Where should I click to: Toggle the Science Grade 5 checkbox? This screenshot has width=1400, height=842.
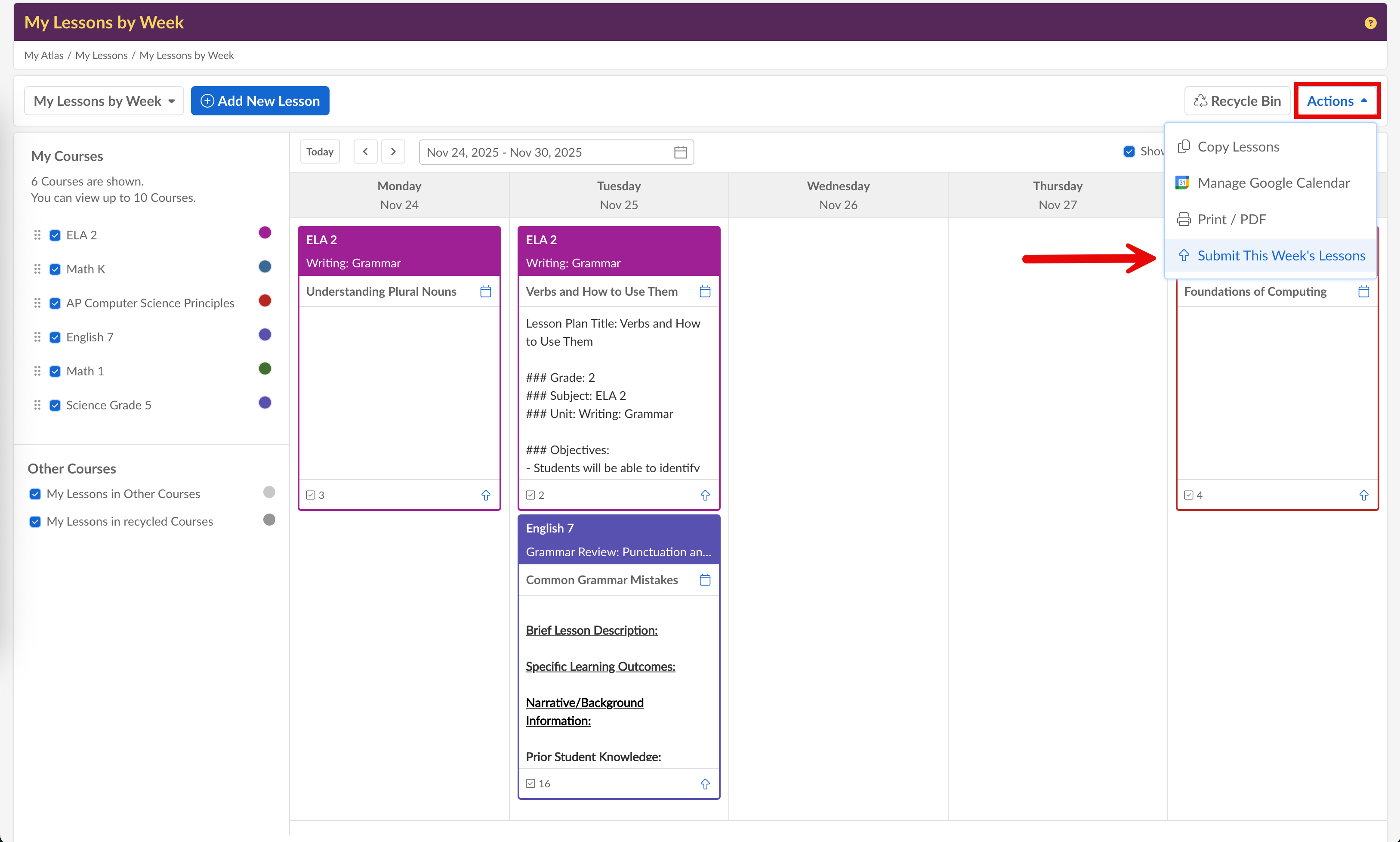(x=55, y=405)
